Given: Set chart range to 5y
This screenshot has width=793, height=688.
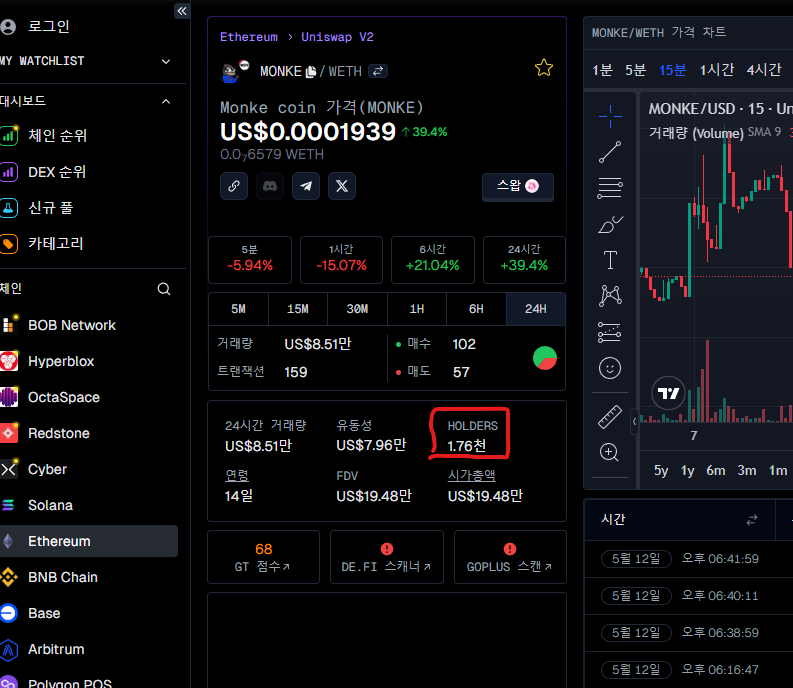Looking at the screenshot, I should (660, 471).
